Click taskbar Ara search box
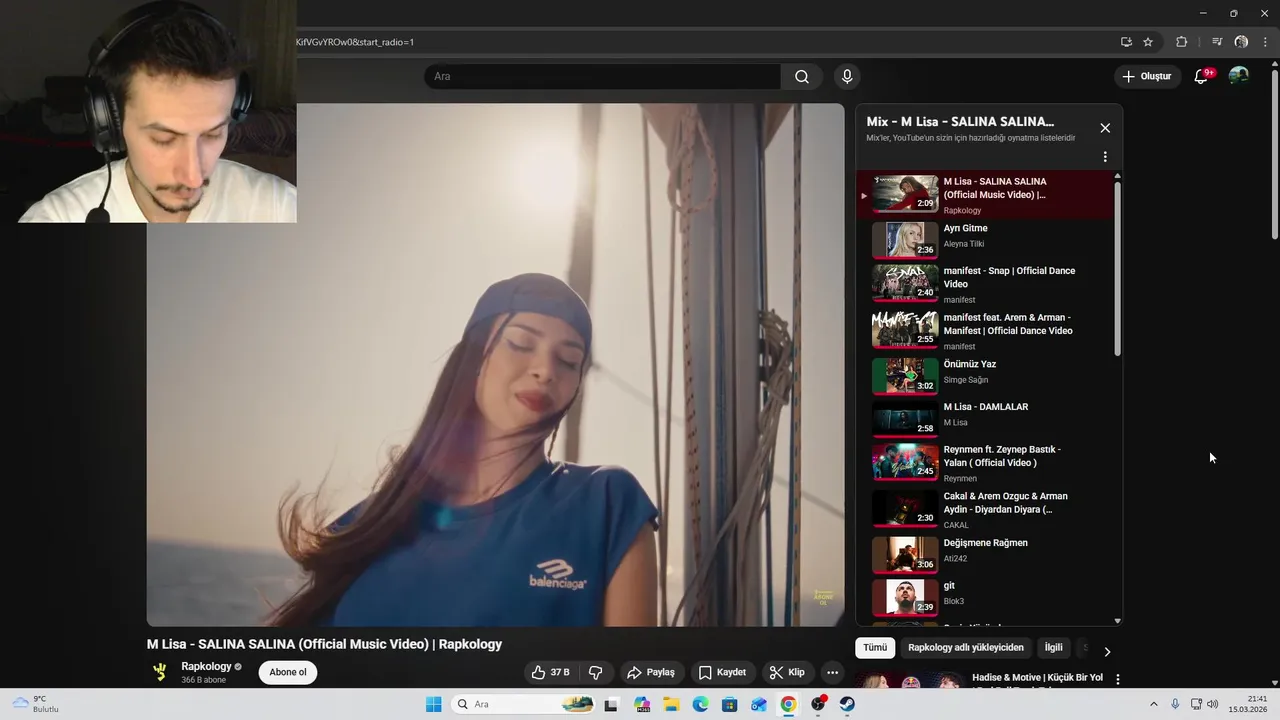This screenshot has width=1280, height=720. coord(524,704)
